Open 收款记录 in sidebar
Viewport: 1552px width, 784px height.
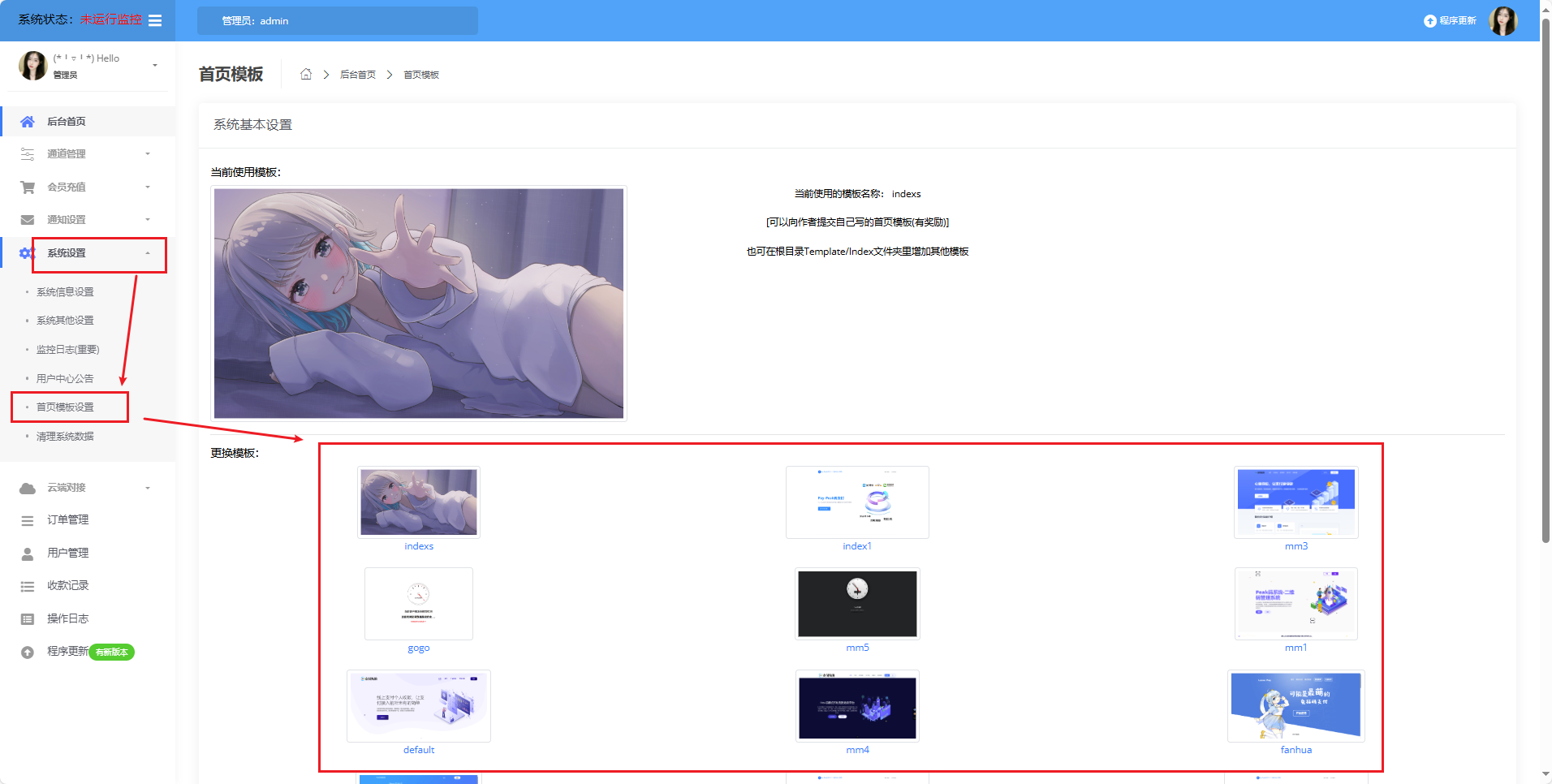[68, 586]
